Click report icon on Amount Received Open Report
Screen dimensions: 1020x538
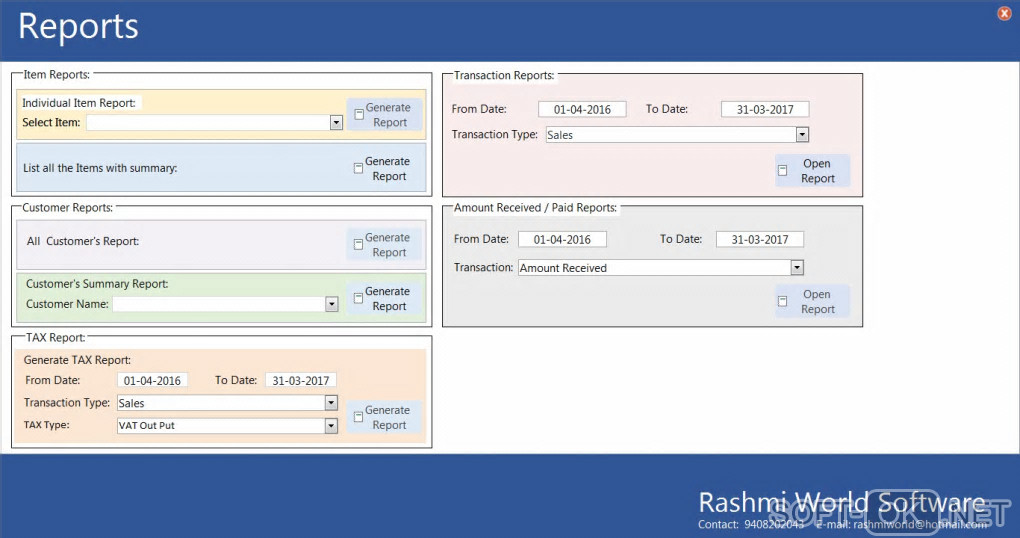tap(783, 301)
